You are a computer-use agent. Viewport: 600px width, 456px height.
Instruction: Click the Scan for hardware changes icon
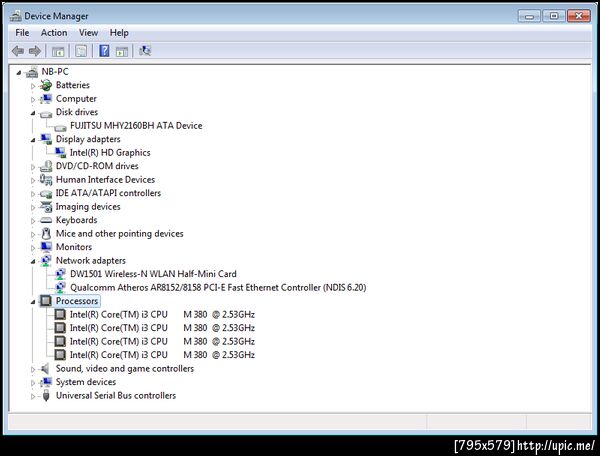point(145,50)
